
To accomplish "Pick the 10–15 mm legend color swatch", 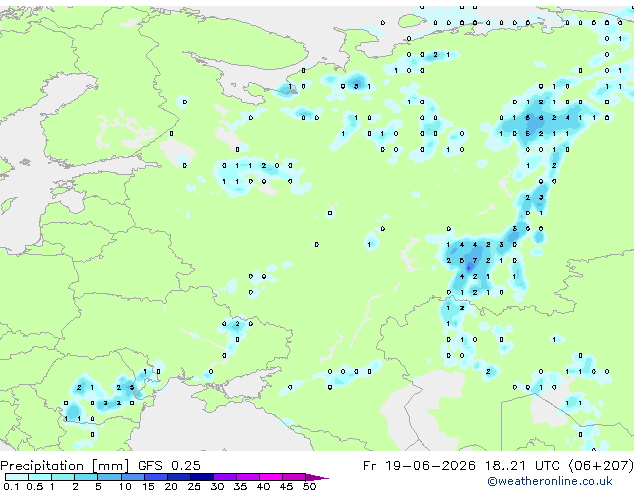I will coord(133,477).
